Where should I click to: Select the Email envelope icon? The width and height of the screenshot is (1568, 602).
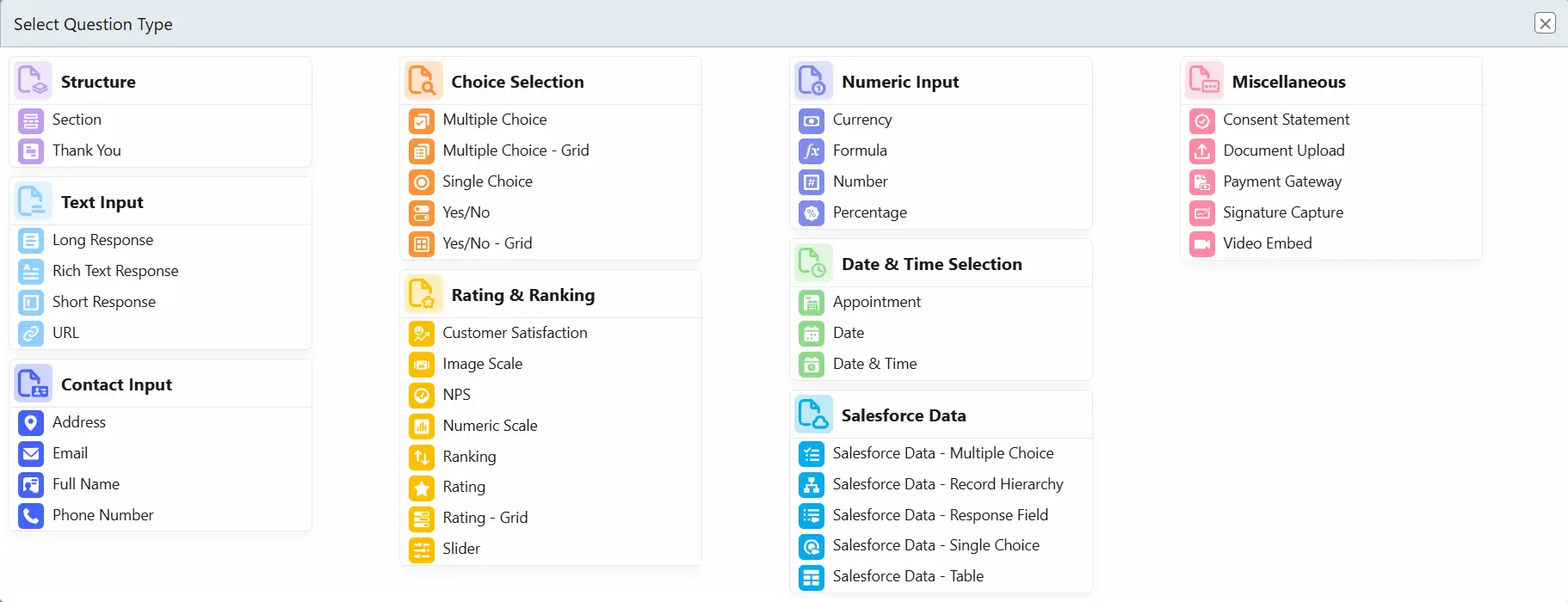31,454
